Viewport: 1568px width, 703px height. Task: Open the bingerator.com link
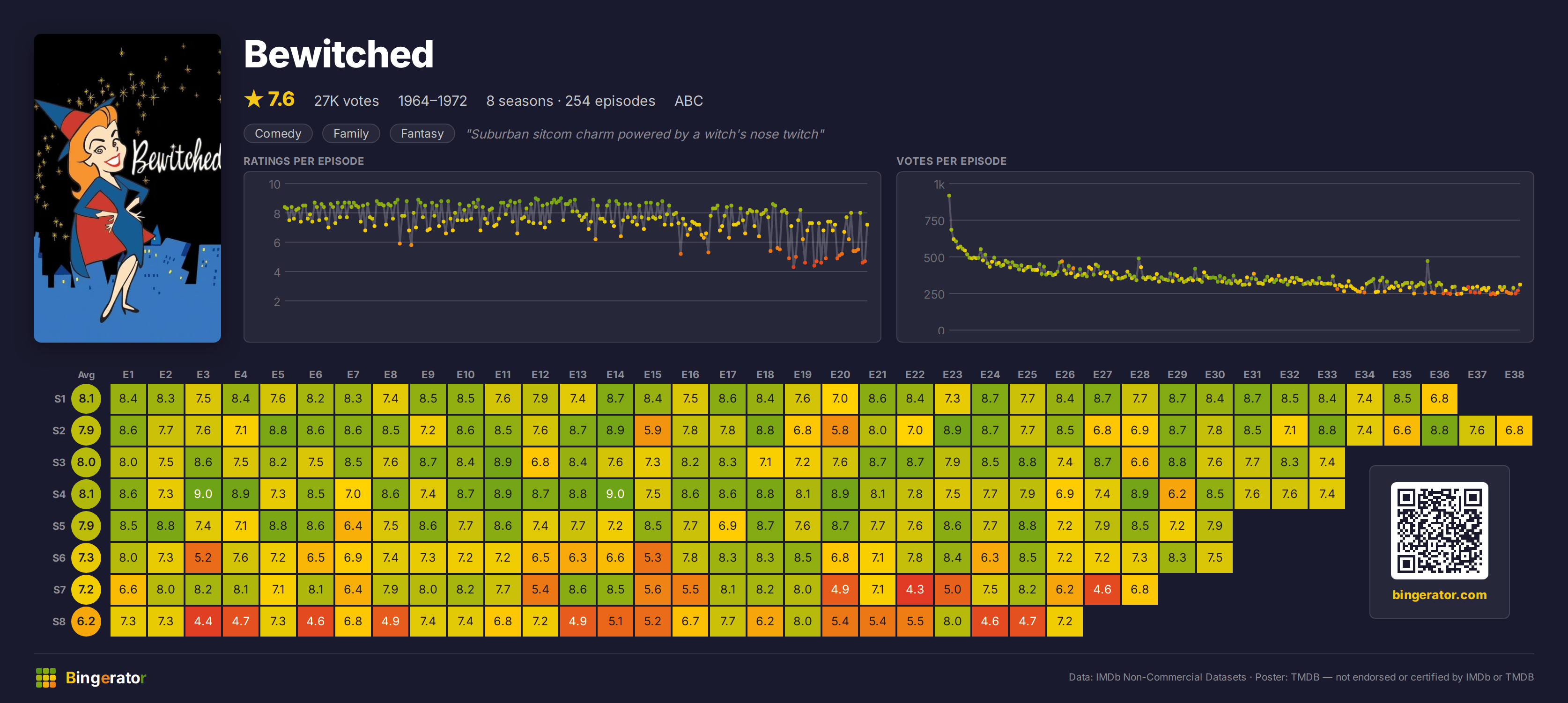1439,595
